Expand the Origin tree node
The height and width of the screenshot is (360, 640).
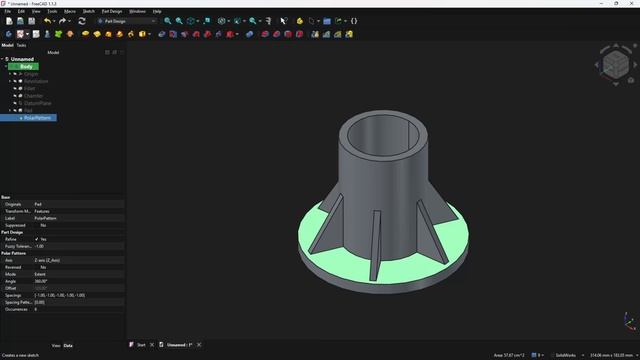(x=10, y=74)
